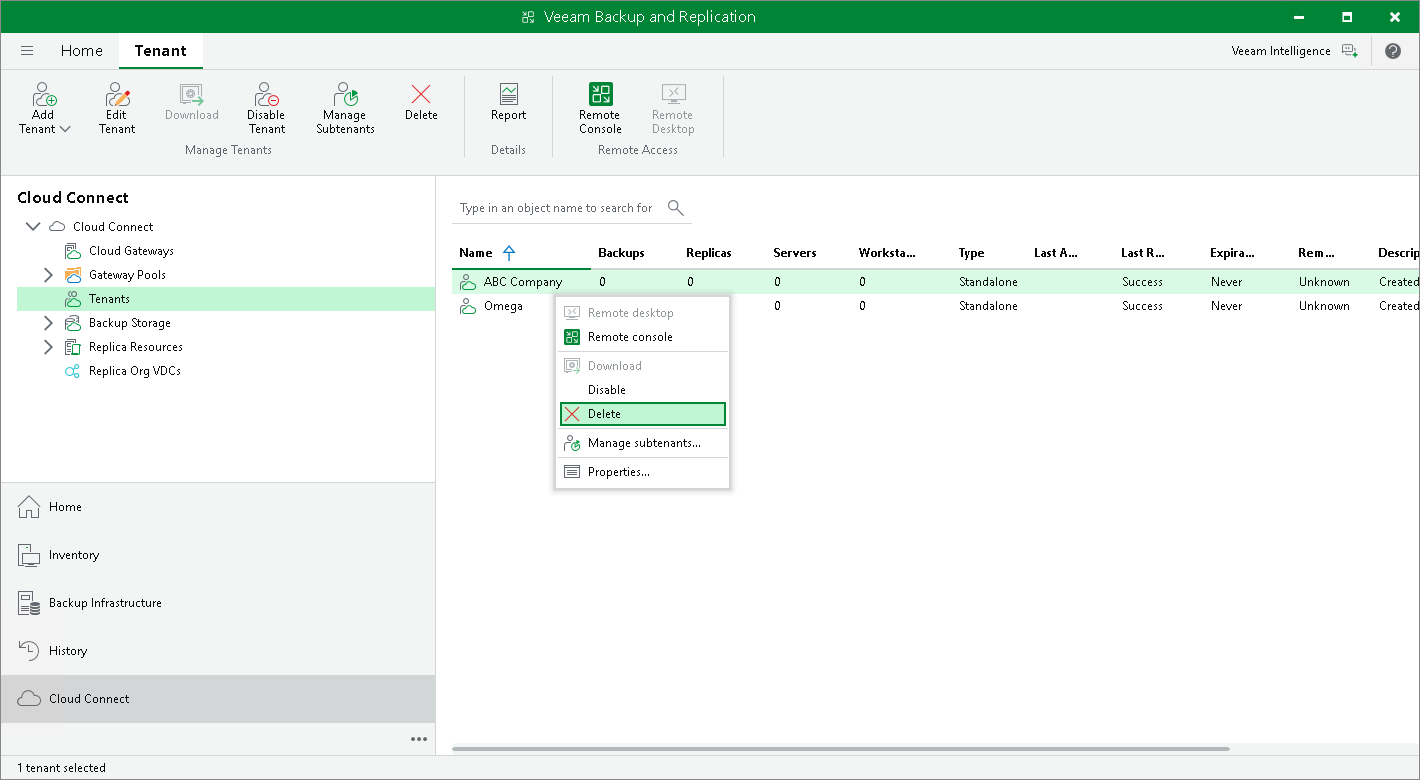Click the Replica Org VDCs tree icon
This screenshot has height=780, width=1420.
click(x=73, y=371)
